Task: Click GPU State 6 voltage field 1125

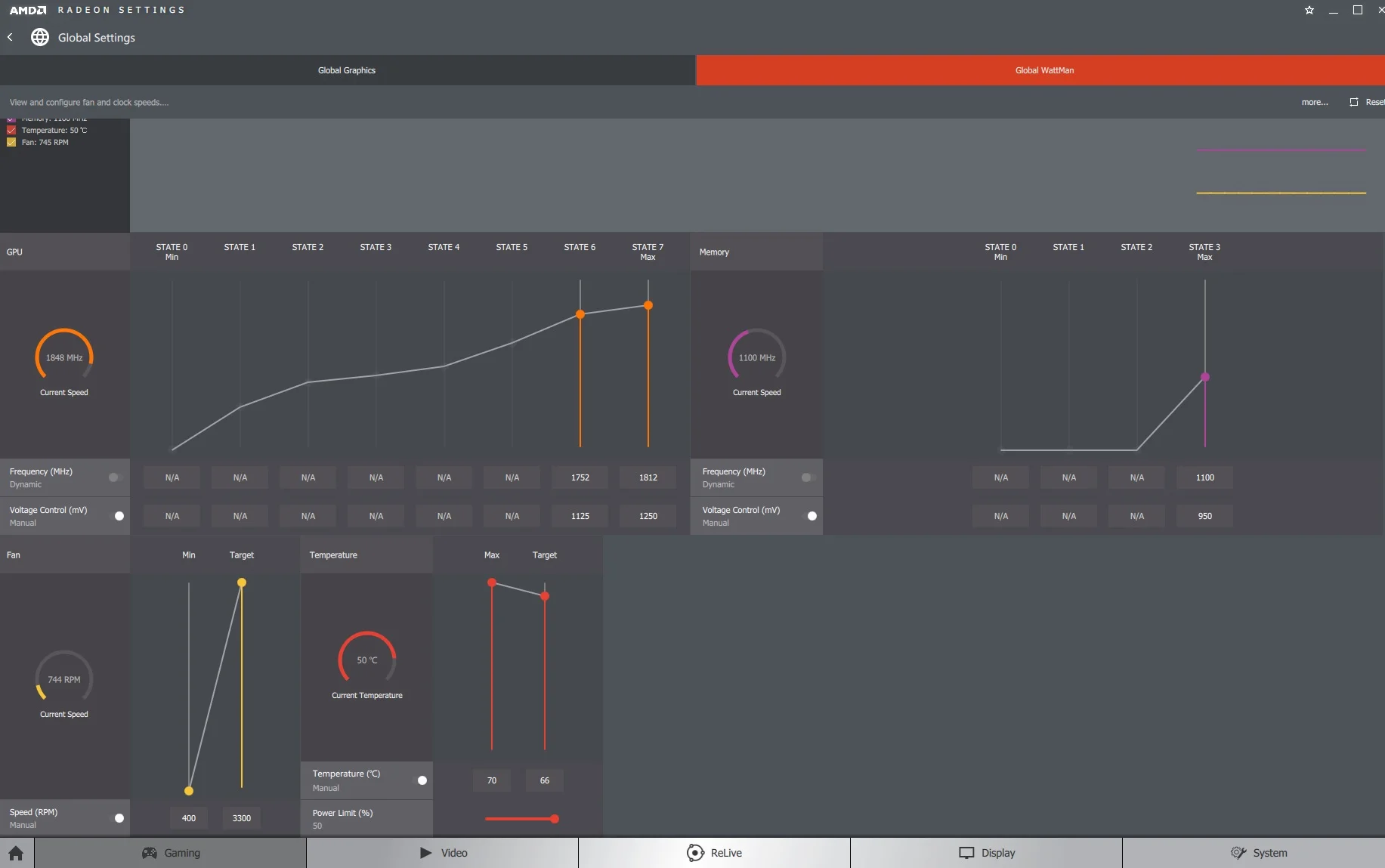Action: (x=580, y=516)
